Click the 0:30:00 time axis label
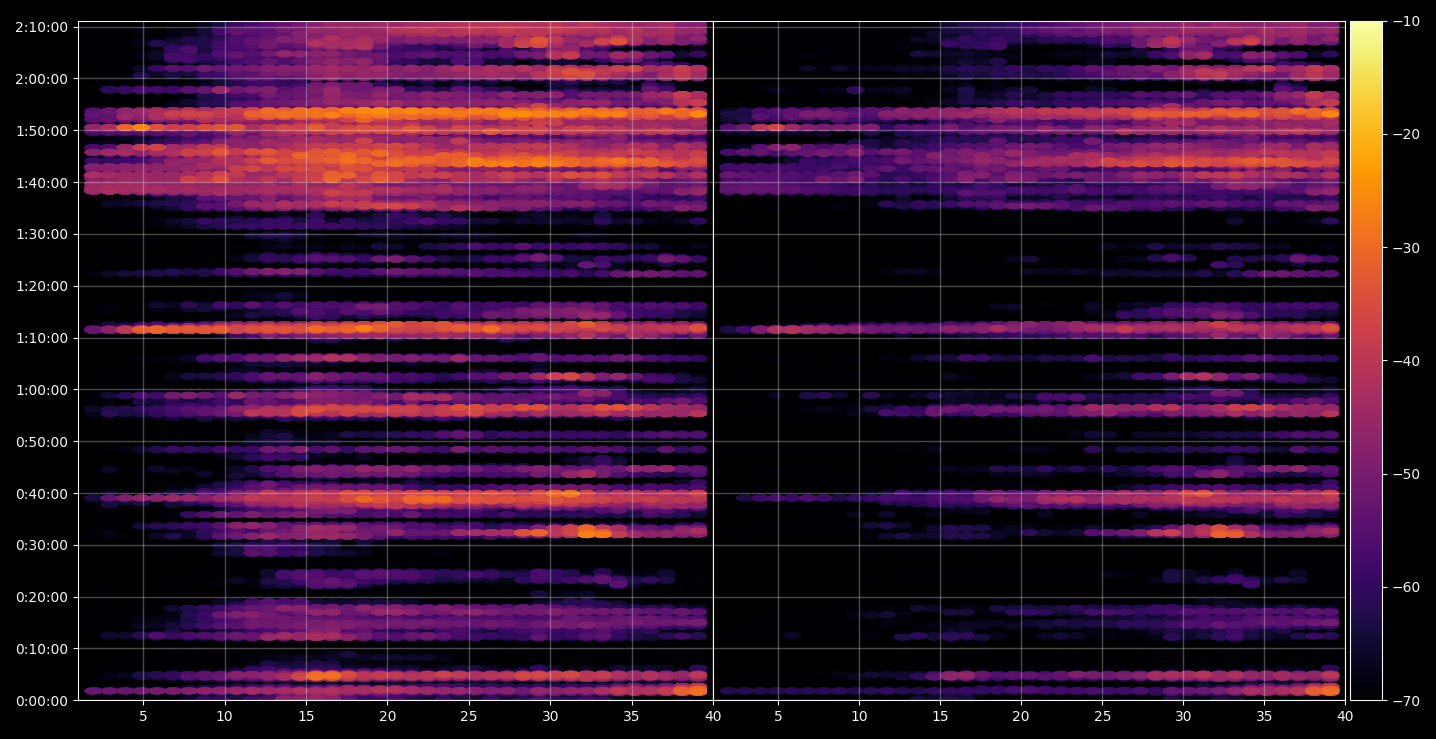The height and width of the screenshot is (739, 1436). [x=41, y=545]
